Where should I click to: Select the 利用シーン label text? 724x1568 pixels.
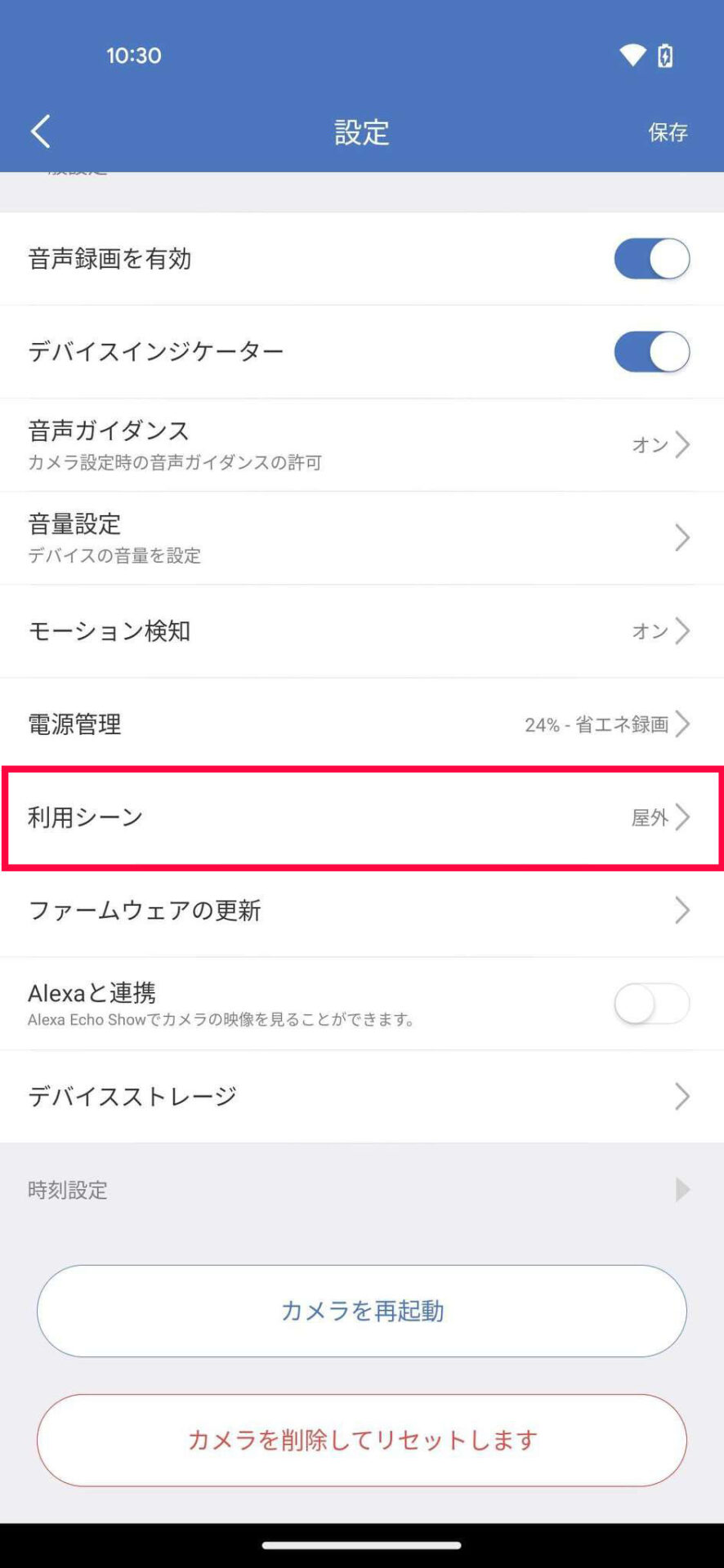coord(86,817)
